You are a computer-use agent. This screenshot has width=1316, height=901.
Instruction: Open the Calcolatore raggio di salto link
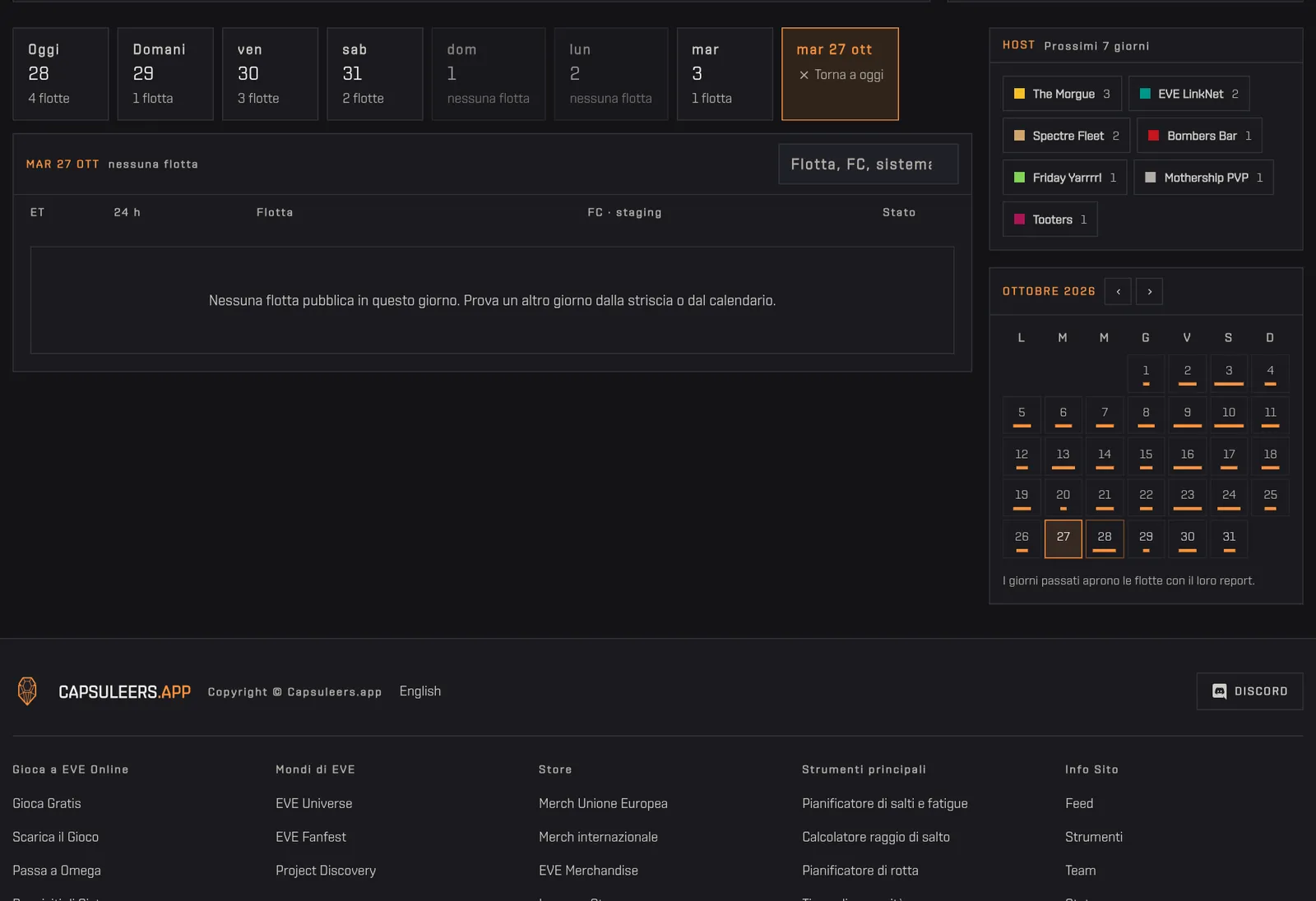pos(876,837)
